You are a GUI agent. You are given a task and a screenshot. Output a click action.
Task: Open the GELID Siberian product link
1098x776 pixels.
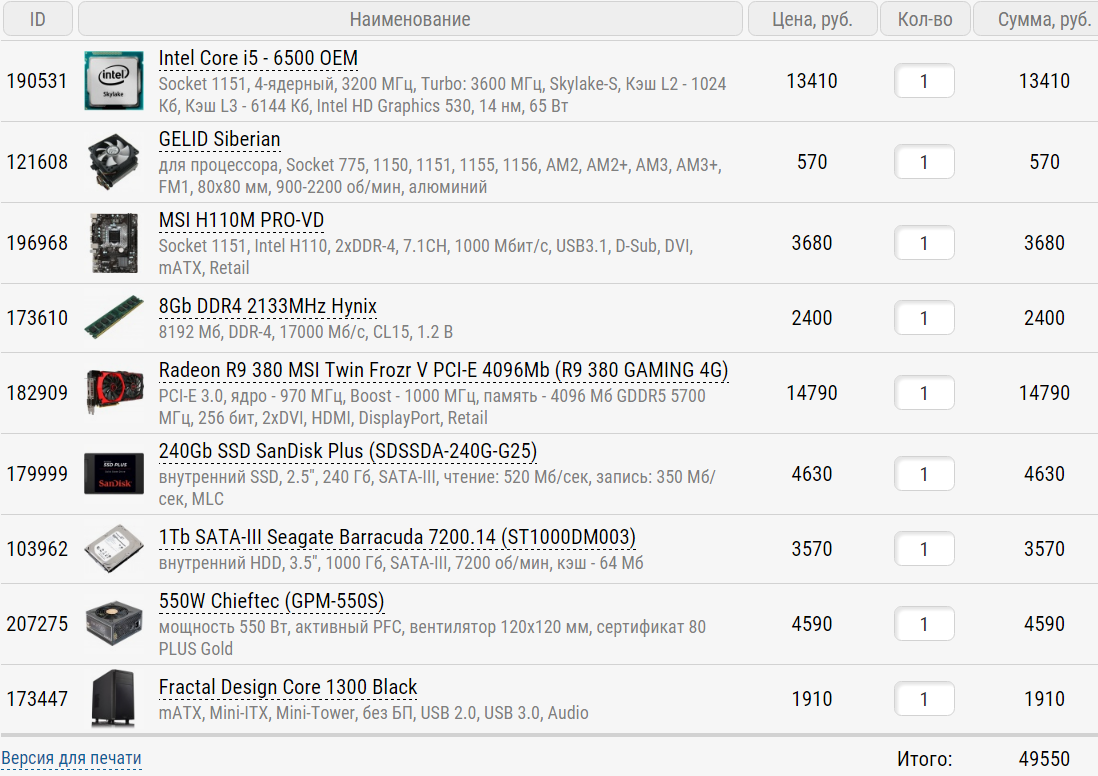(219, 139)
